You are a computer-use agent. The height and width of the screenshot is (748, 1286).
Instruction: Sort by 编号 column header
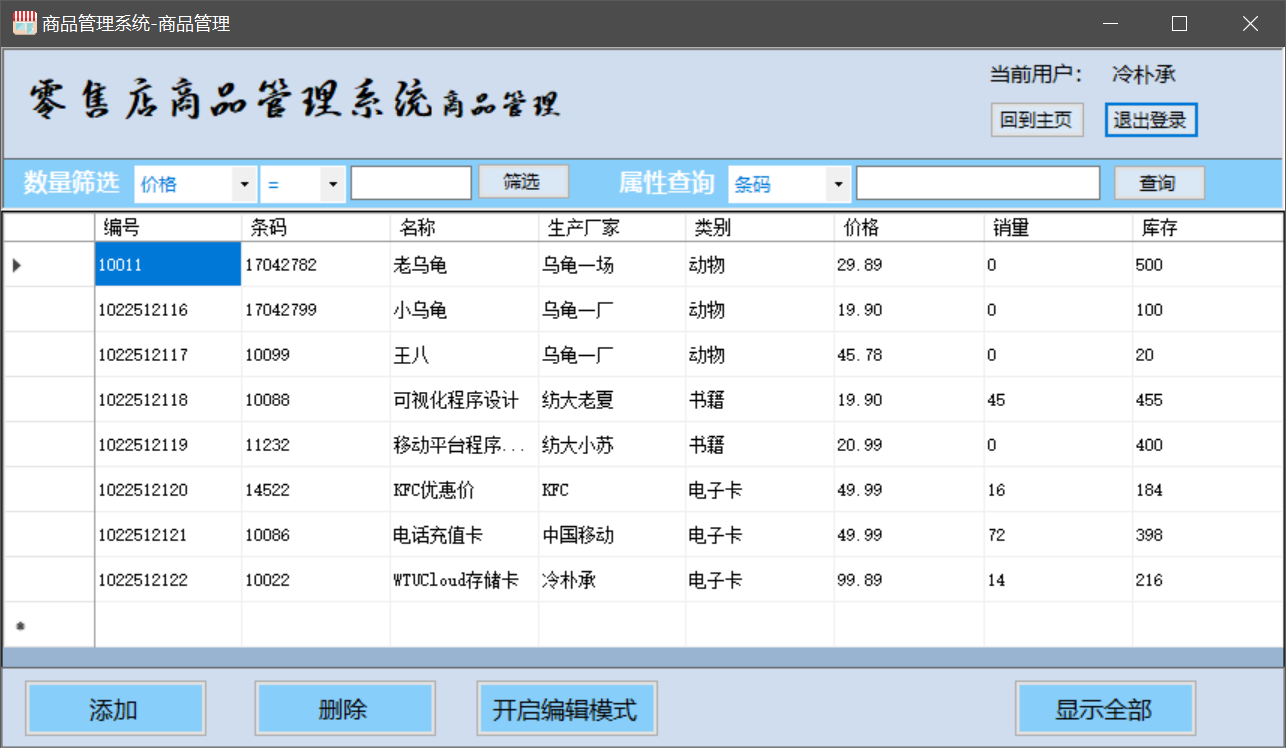pos(168,228)
